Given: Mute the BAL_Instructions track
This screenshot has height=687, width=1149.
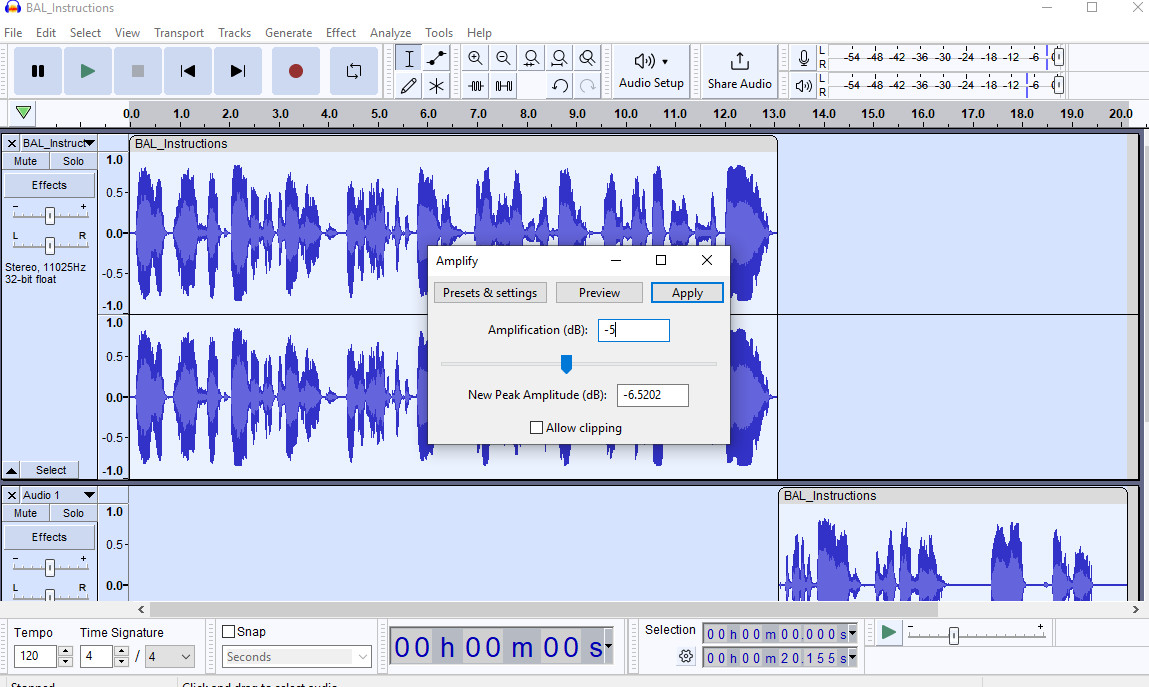Looking at the screenshot, I should (x=24, y=160).
